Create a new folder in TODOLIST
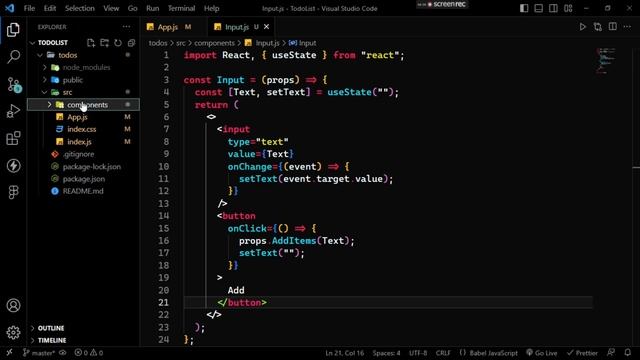This screenshot has height=360, width=640. tap(104, 42)
